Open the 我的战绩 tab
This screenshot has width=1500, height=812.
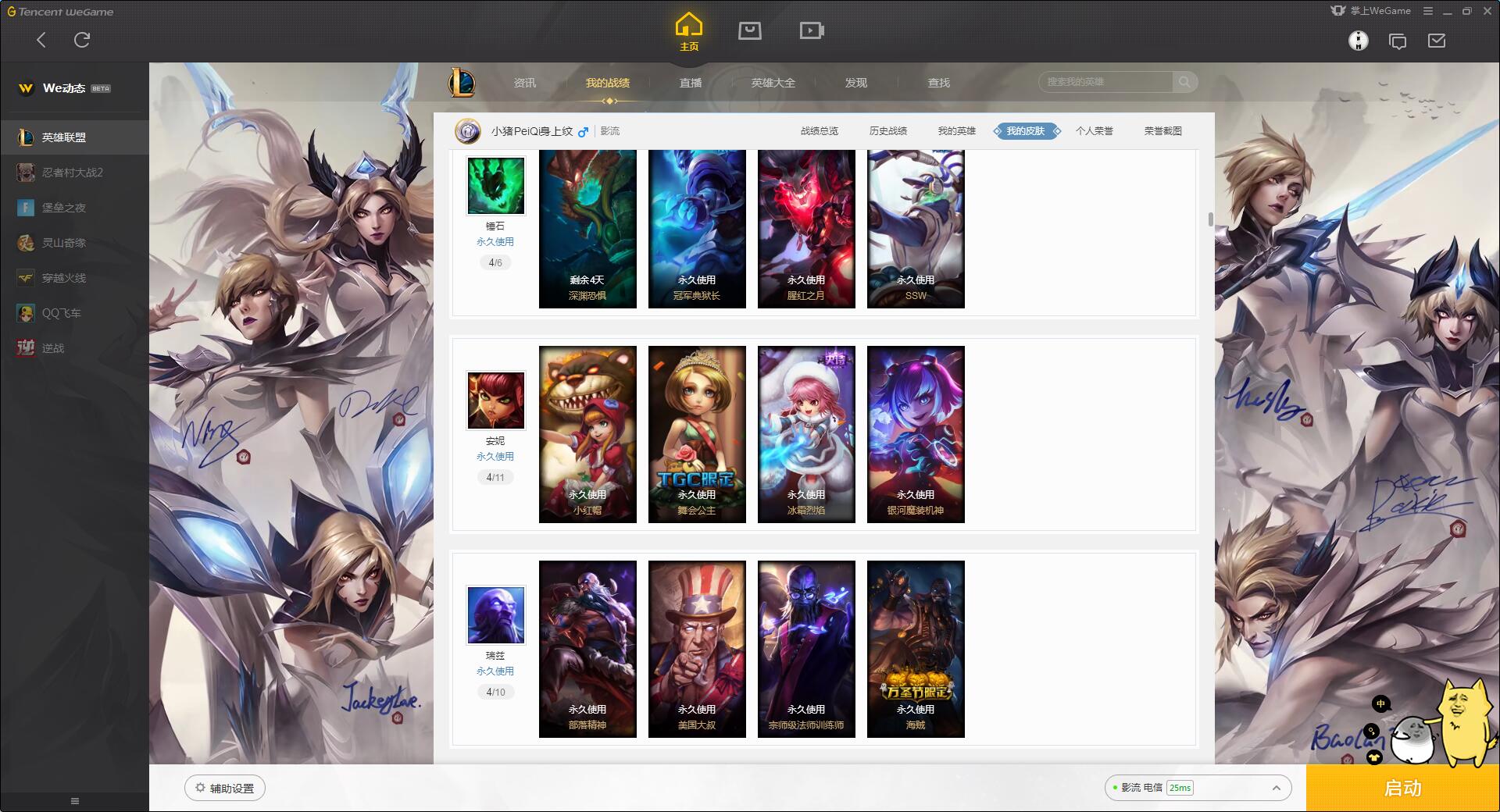tap(608, 83)
